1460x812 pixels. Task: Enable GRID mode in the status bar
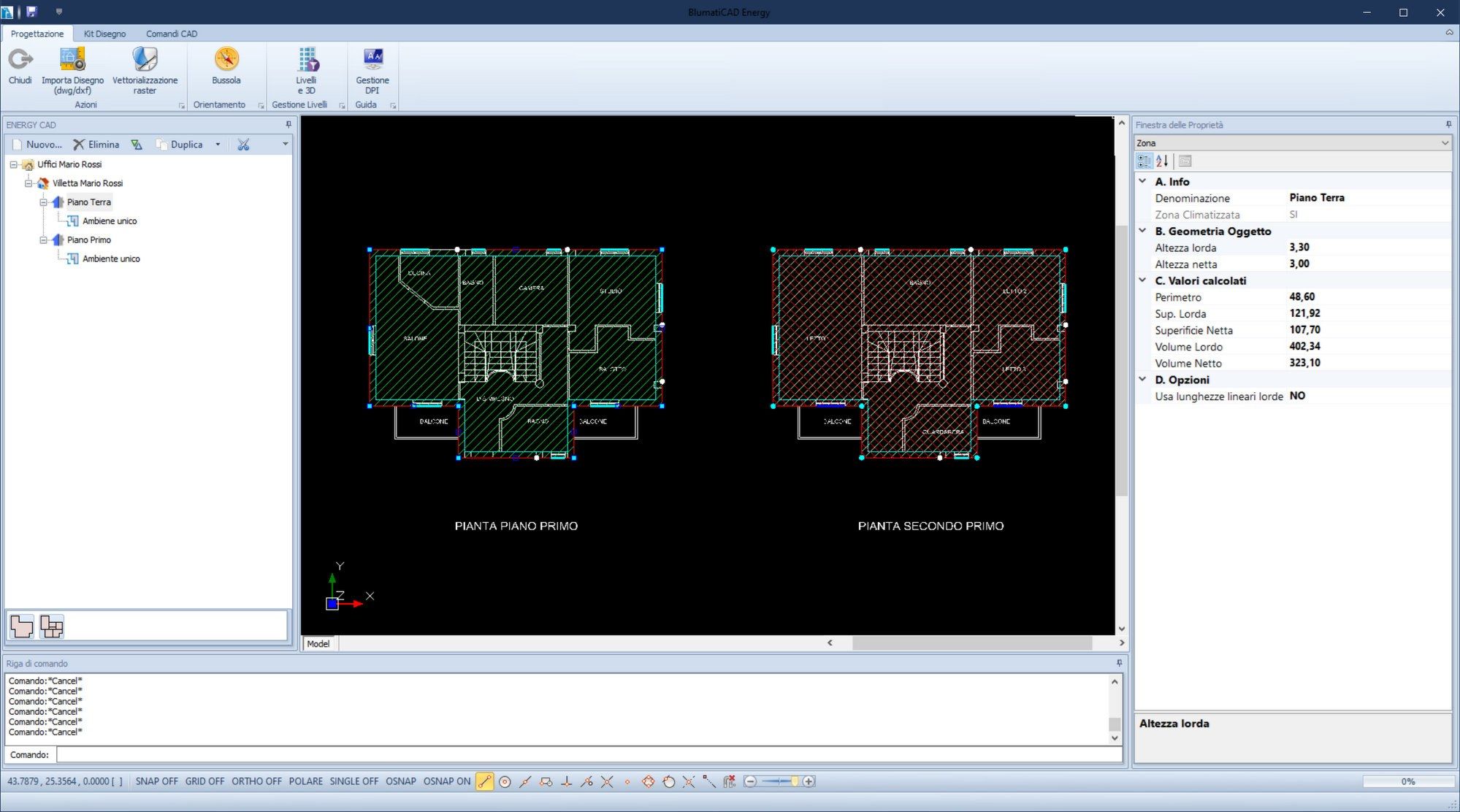[x=205, y=781]
